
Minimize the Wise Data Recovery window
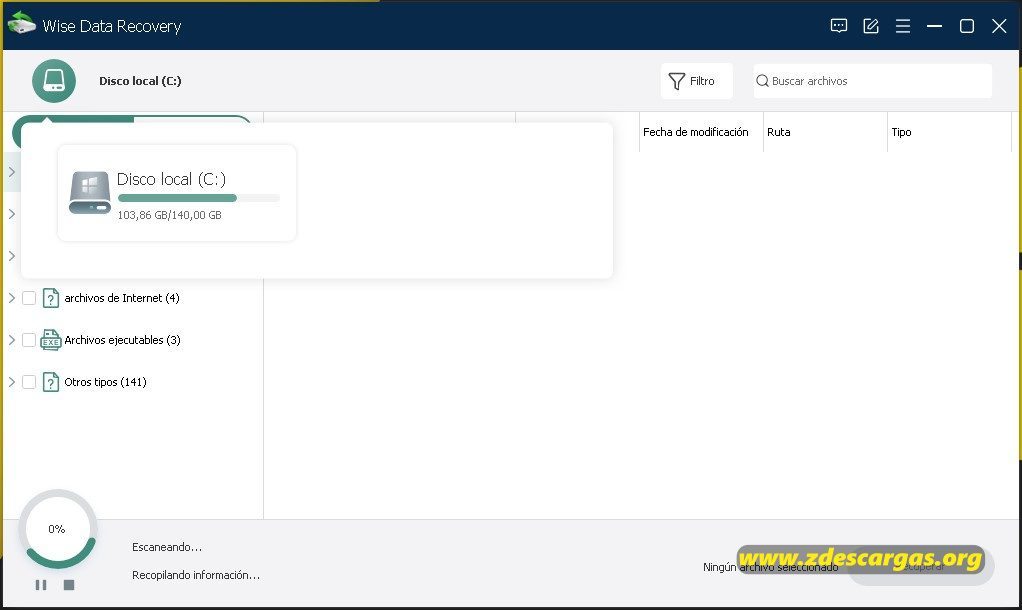[x=935, y=26]
